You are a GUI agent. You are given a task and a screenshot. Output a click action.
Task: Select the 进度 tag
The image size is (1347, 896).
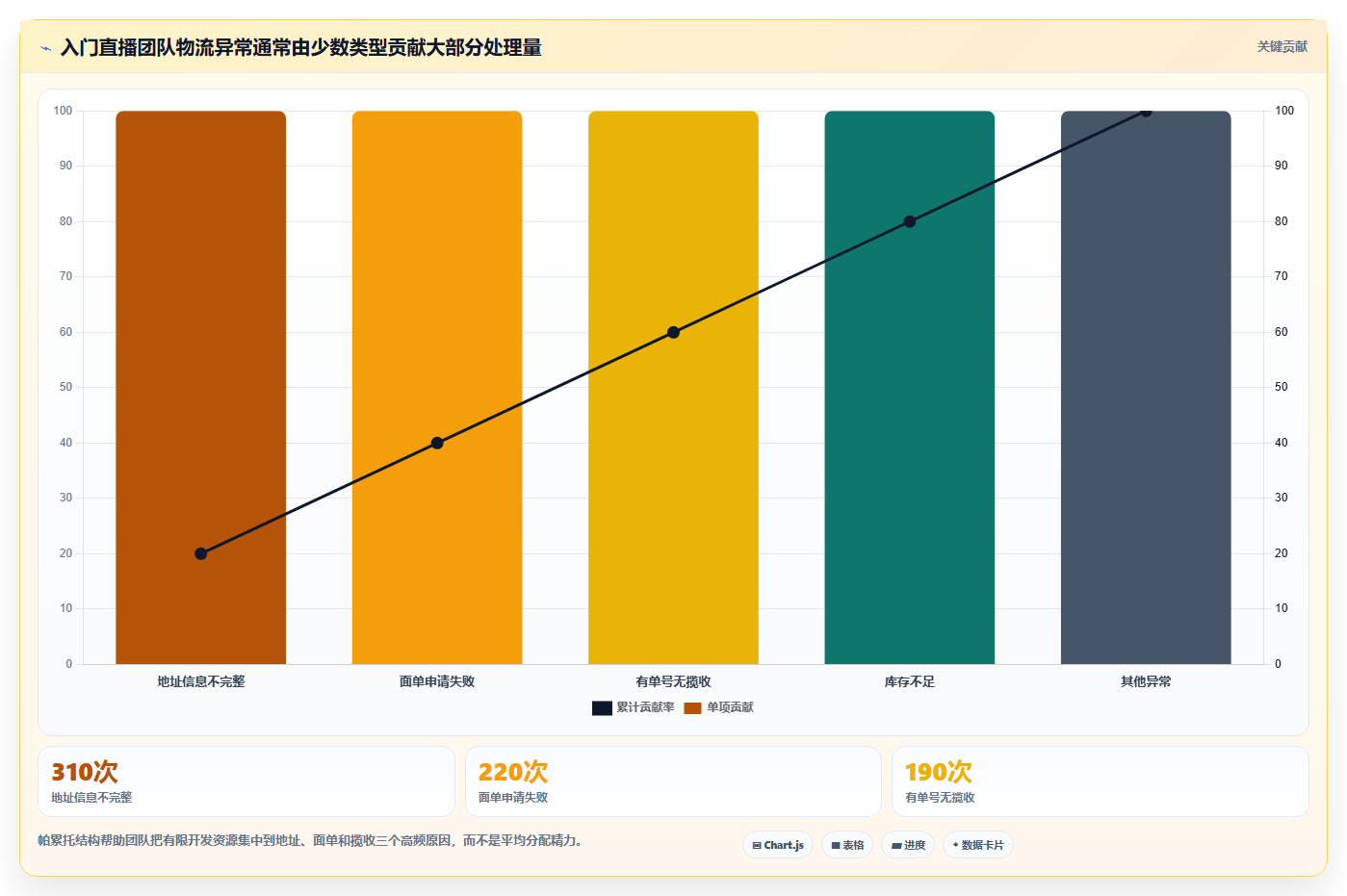(x=908, y=845)
